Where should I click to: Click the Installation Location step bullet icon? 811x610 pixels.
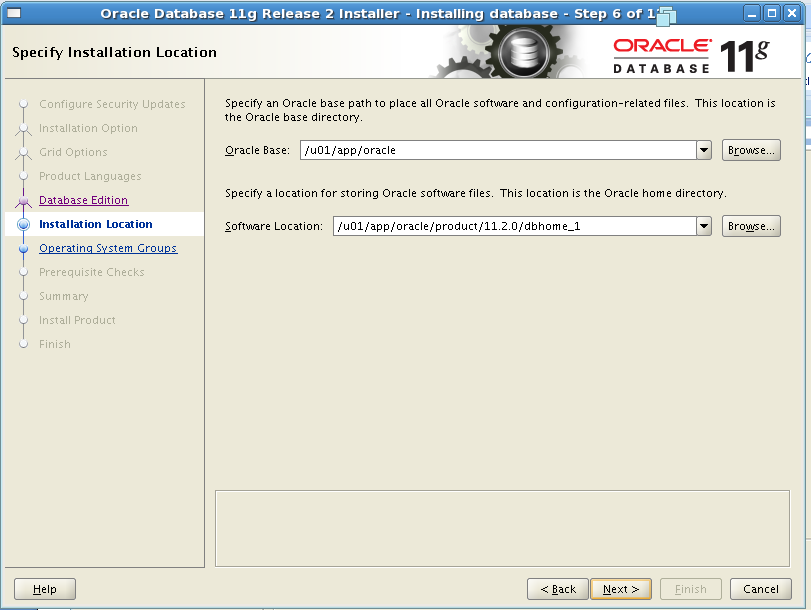coord(23,224)
